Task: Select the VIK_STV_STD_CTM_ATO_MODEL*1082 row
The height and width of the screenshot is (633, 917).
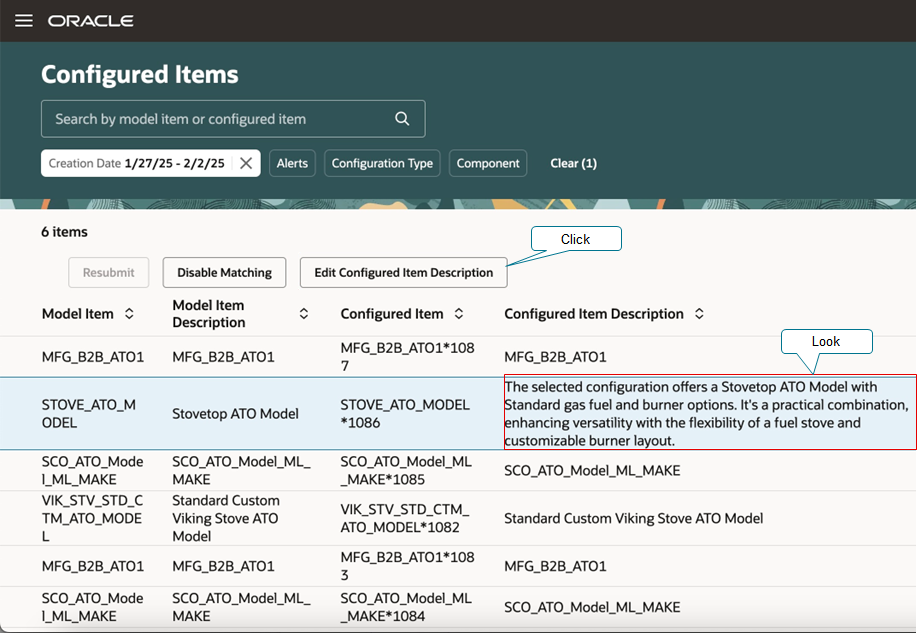Action: pos(404,518)
